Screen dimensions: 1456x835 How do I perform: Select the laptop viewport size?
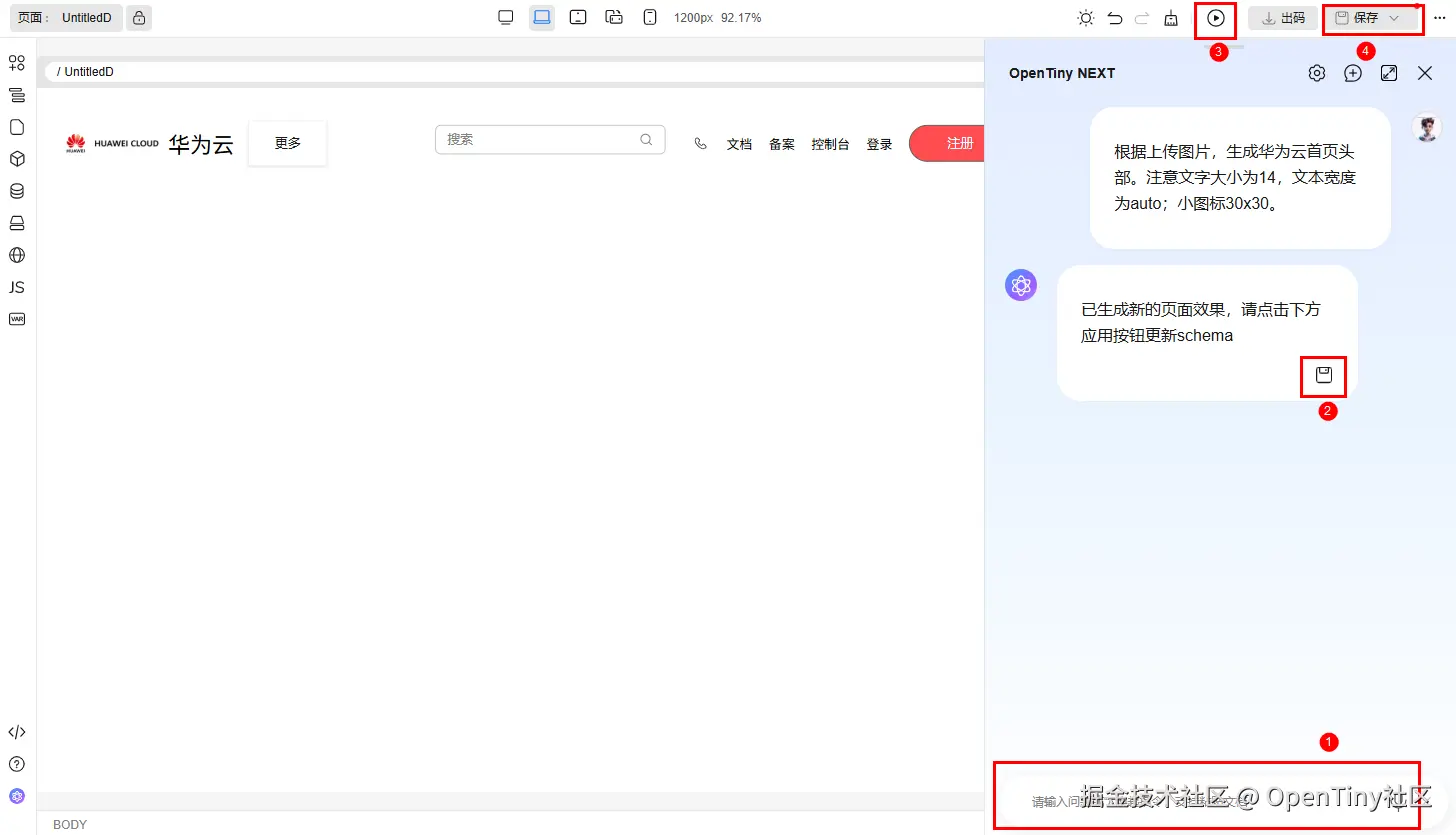coord(542,17)
